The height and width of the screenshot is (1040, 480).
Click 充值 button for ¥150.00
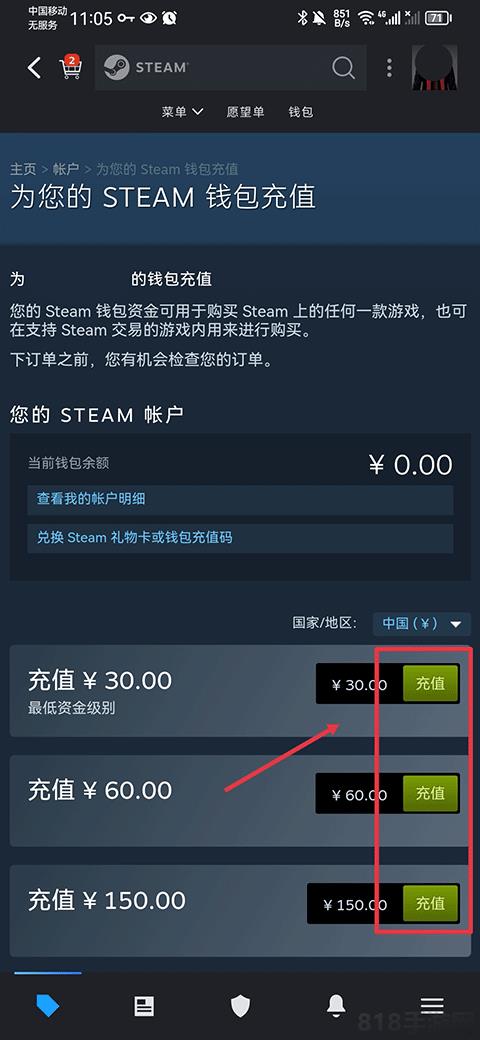tap(431, 903)
